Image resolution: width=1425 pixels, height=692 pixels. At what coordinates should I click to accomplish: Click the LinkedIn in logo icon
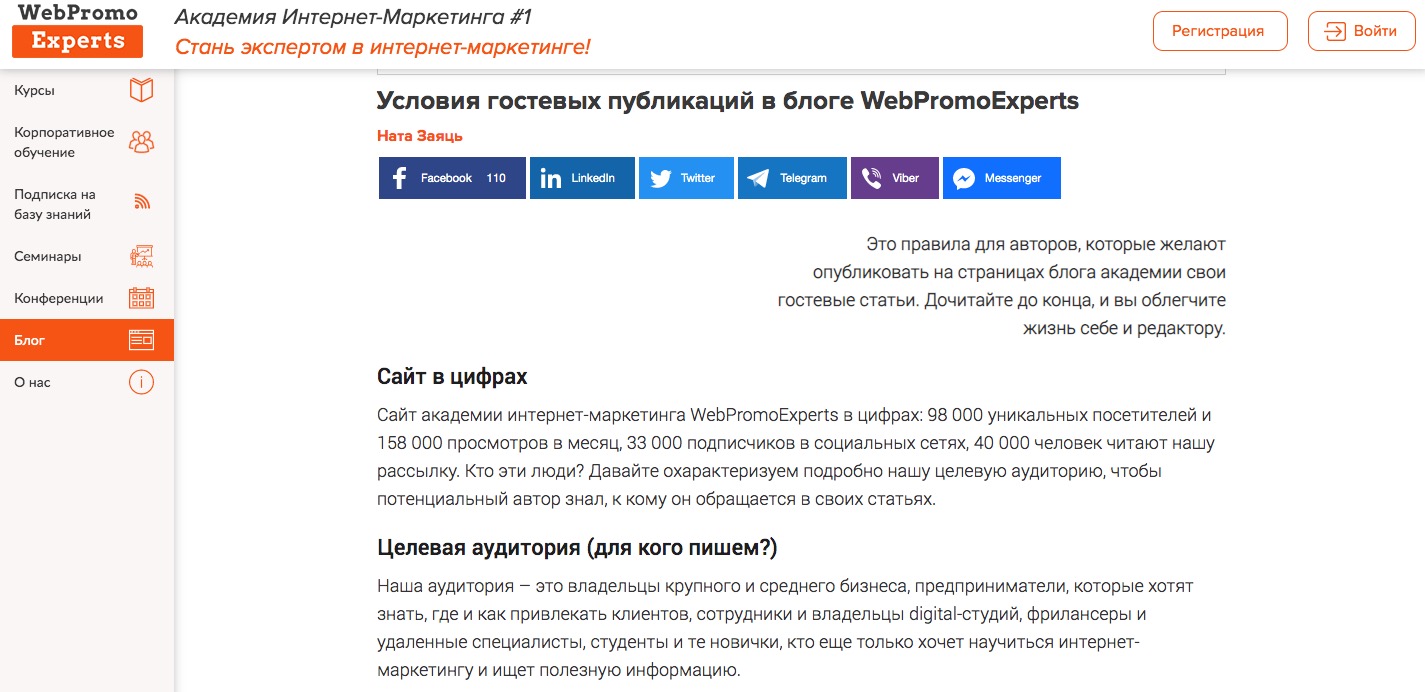coord(551,178)
